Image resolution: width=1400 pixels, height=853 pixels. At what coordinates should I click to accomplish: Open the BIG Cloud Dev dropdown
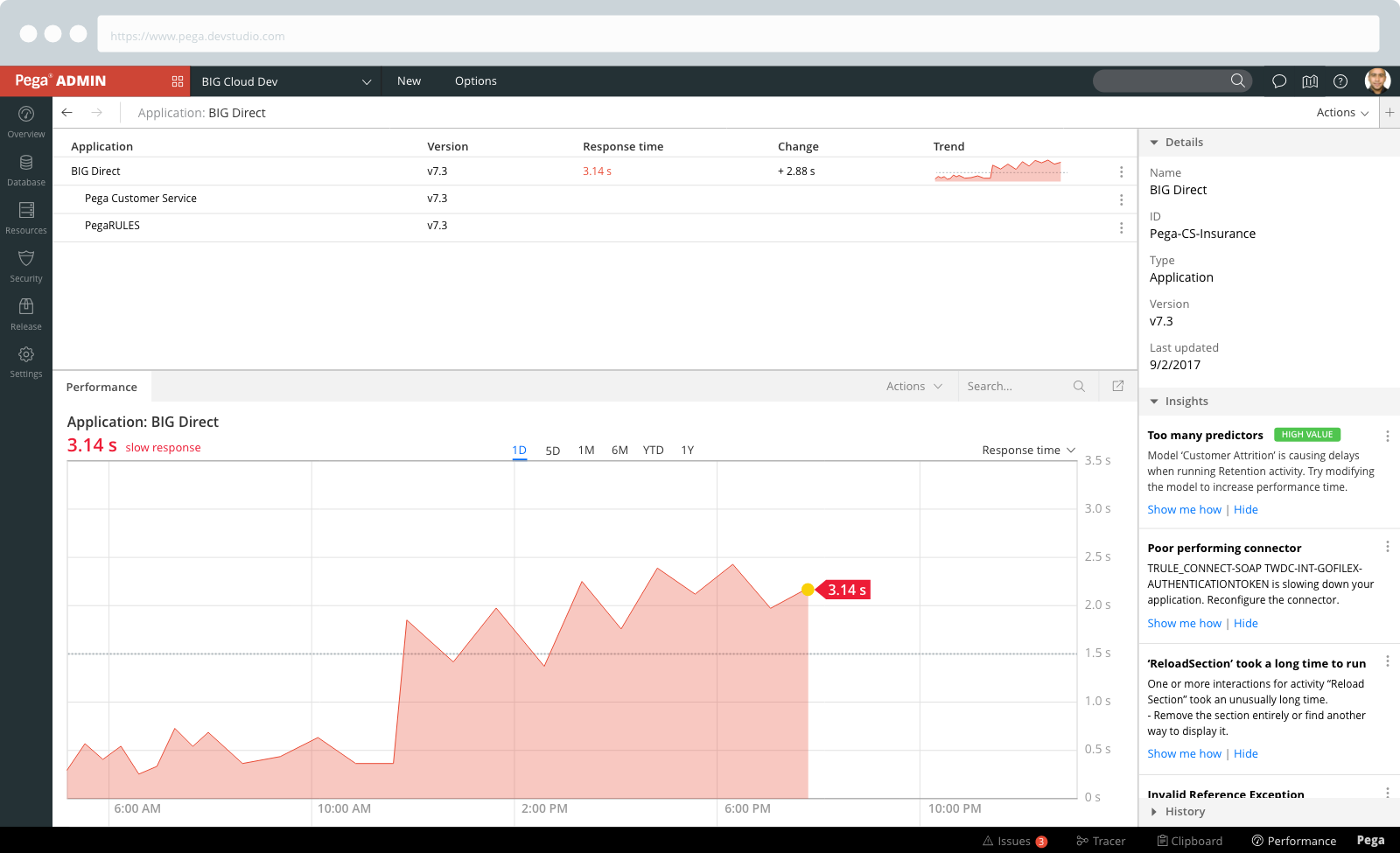286,81
